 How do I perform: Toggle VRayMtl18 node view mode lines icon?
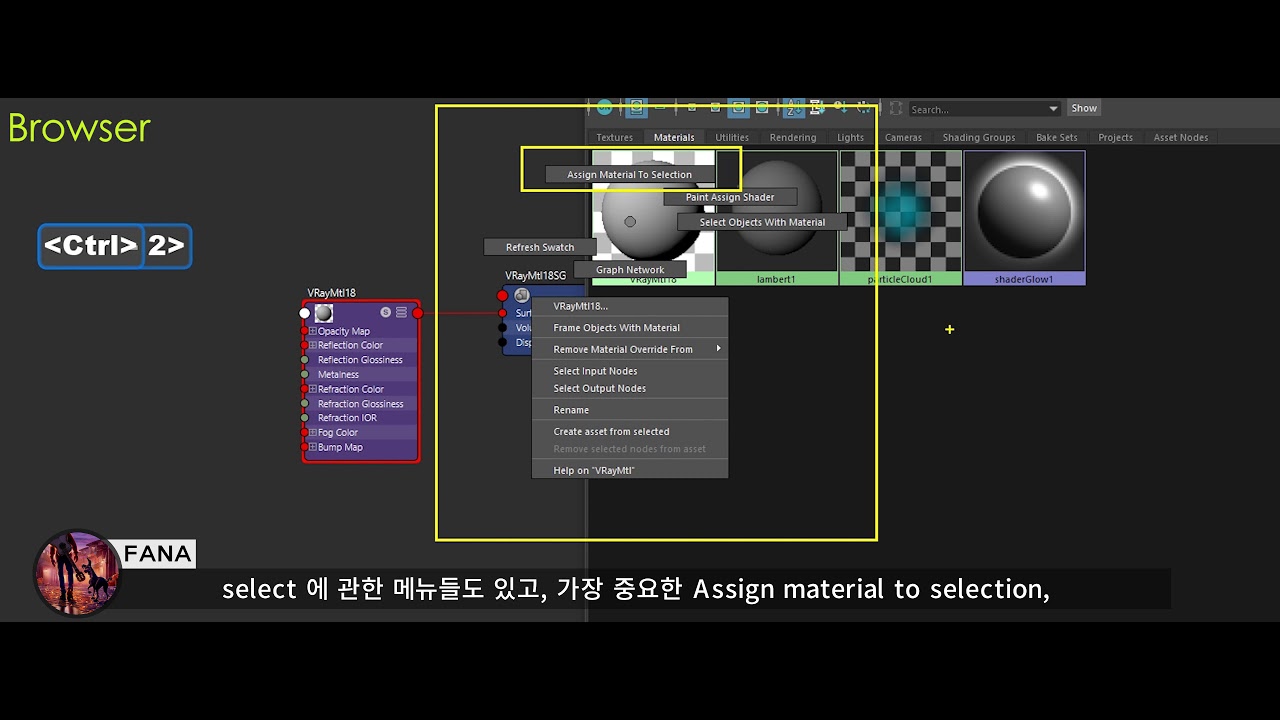click(x=401, y=313)
